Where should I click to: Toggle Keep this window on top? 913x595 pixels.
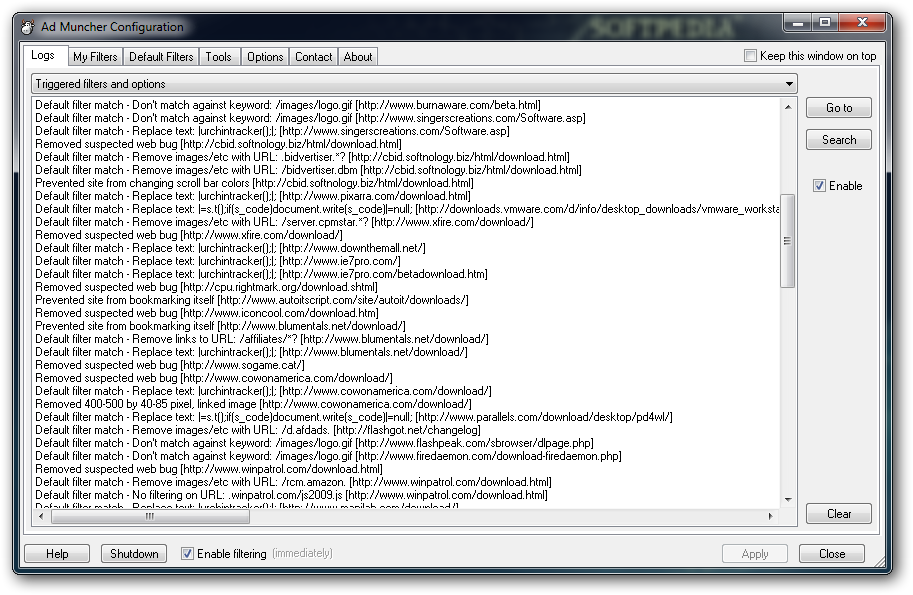click(751, 56)
